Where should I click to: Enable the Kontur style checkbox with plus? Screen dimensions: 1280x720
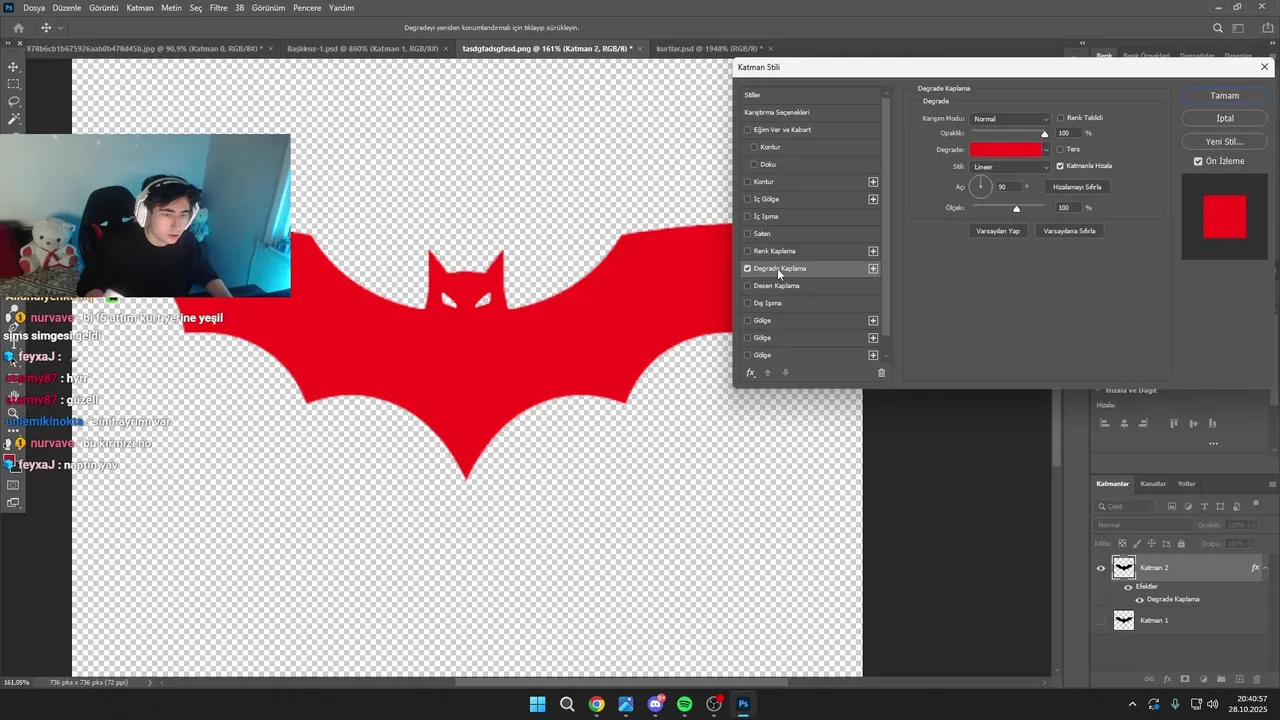coord(747,182)
